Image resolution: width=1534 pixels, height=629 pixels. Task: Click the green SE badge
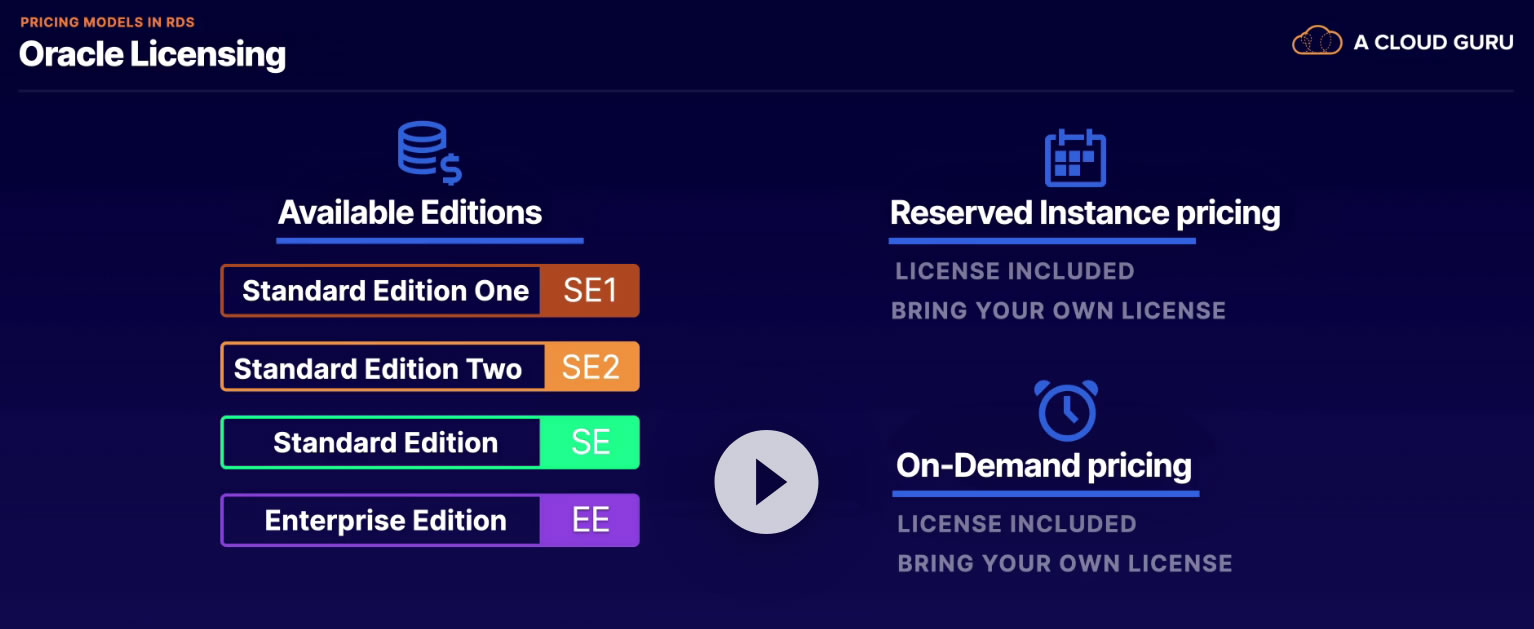click(590, 443)
